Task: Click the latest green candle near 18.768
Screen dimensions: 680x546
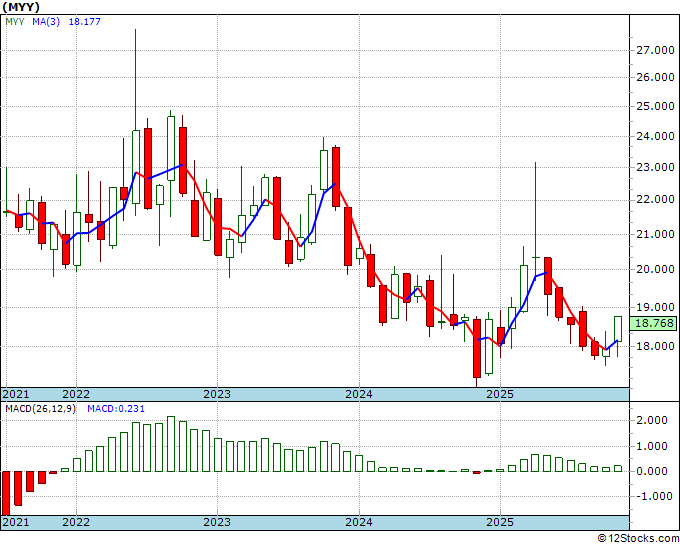Action: point(618,329)
